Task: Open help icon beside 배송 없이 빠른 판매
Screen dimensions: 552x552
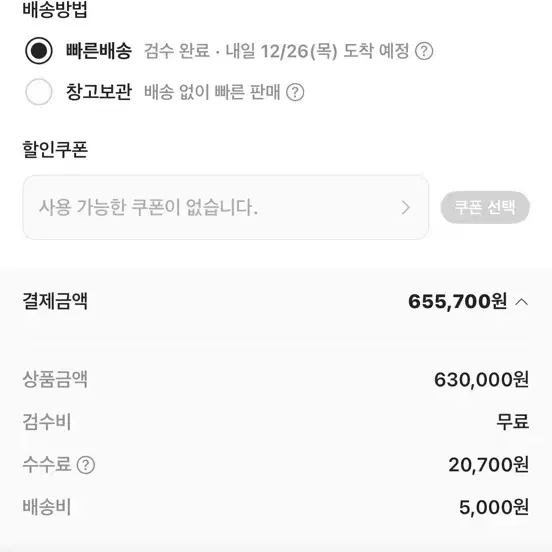Action: 295,92
